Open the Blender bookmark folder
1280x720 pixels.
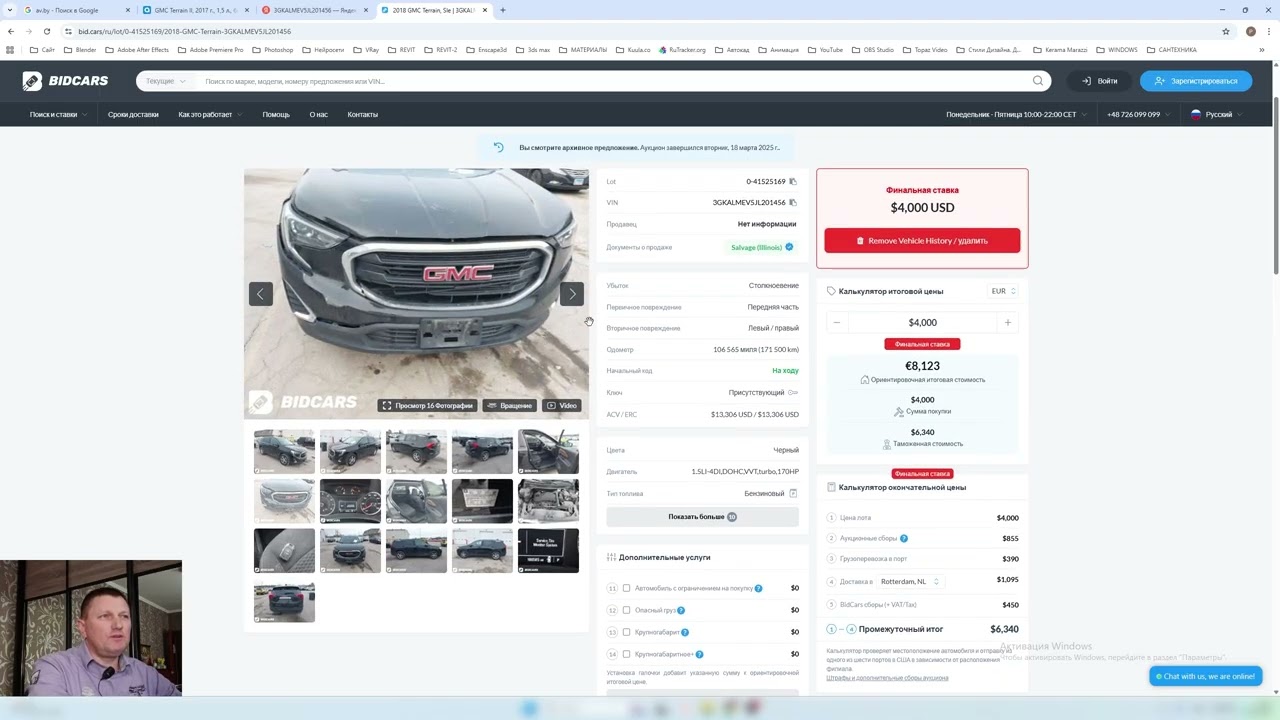[x=81, y=50]
